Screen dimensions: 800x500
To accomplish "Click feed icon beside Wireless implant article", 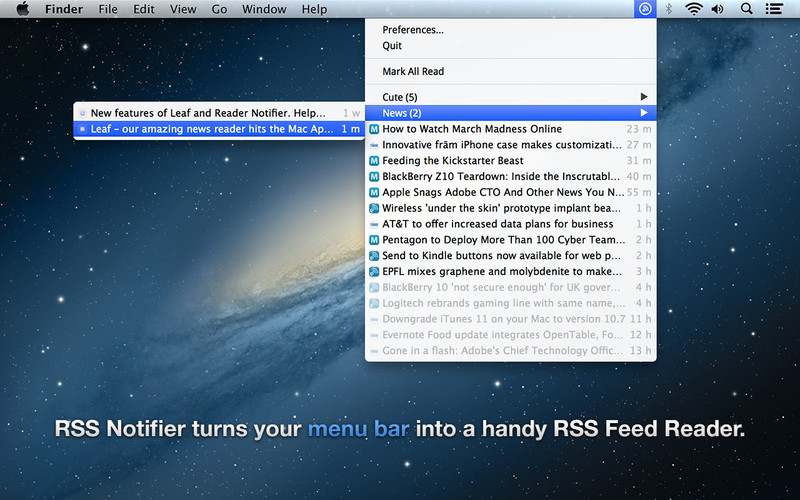I will tap(374, 208).
